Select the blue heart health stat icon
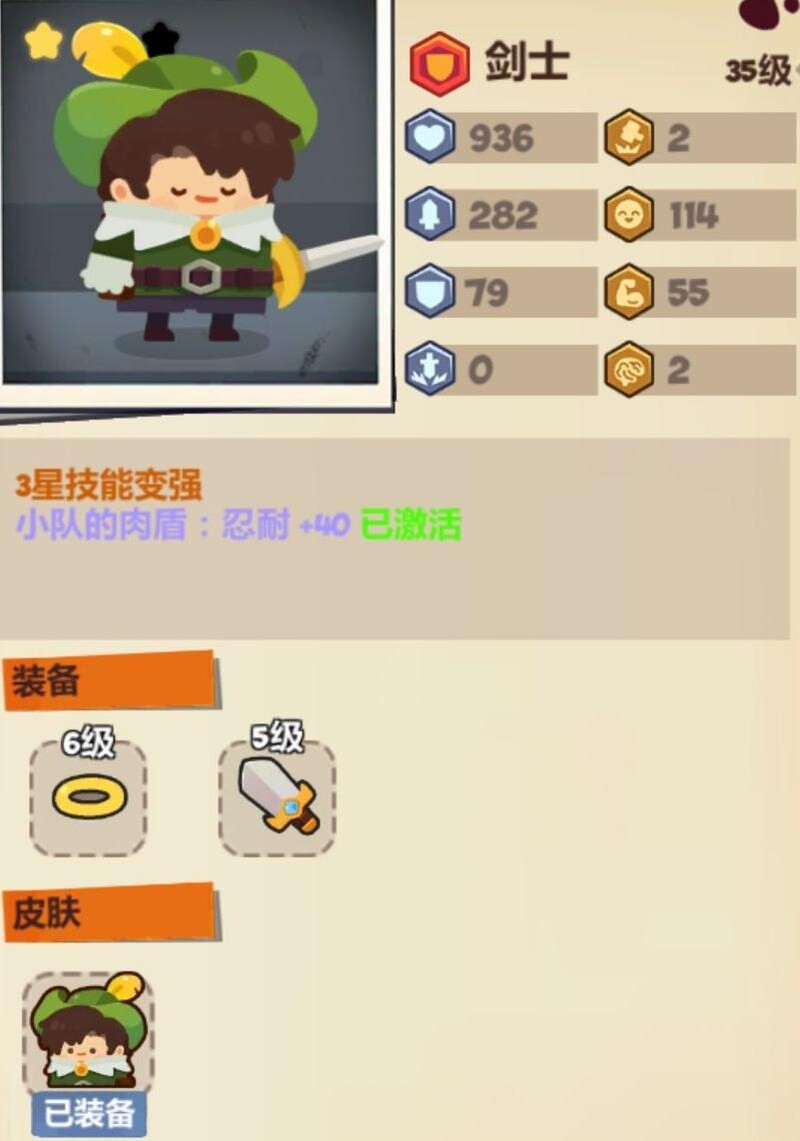 click(430, 136)
